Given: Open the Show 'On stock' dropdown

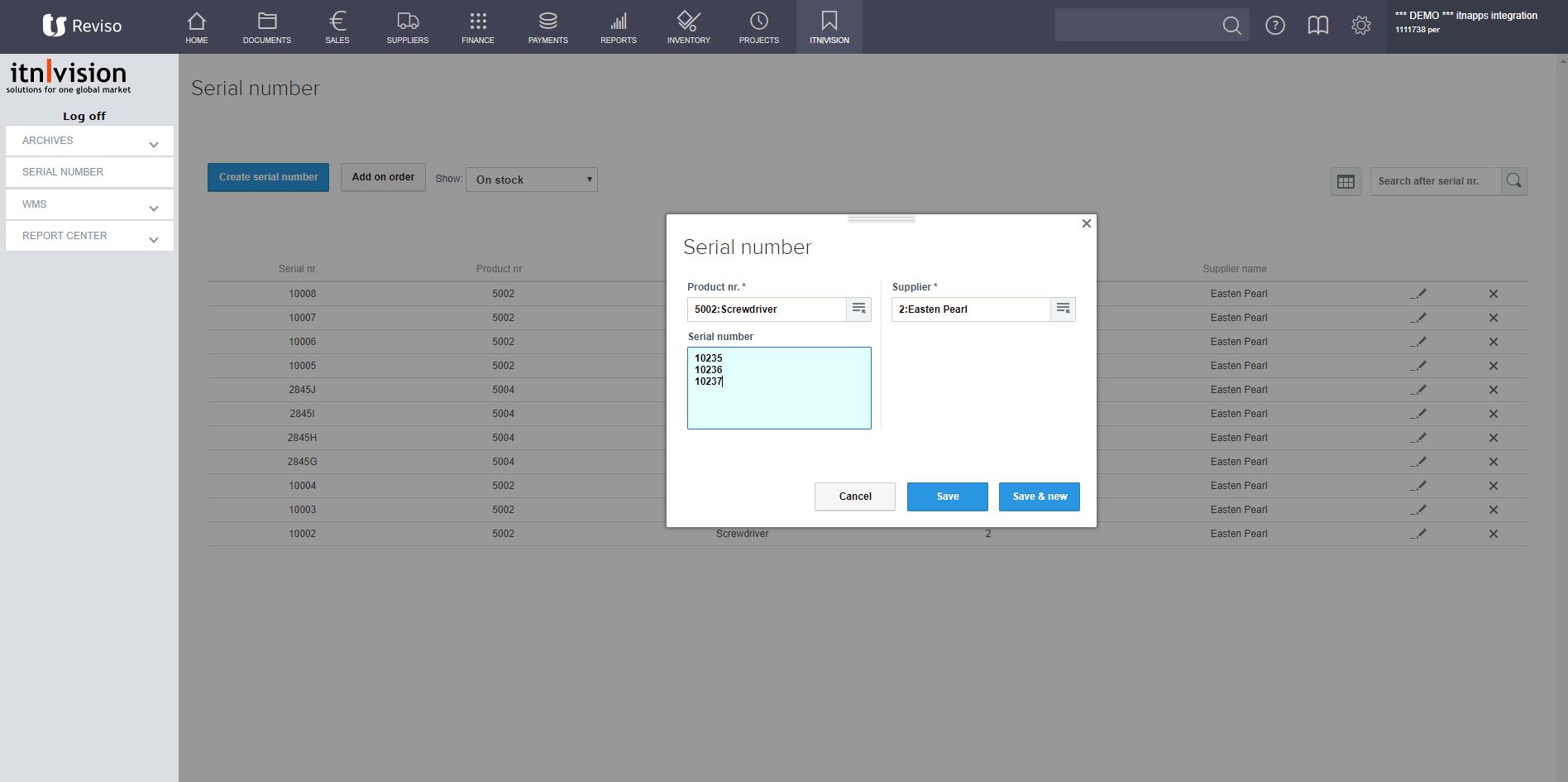Looking at the screenshot, I should (x=532, y=180).
